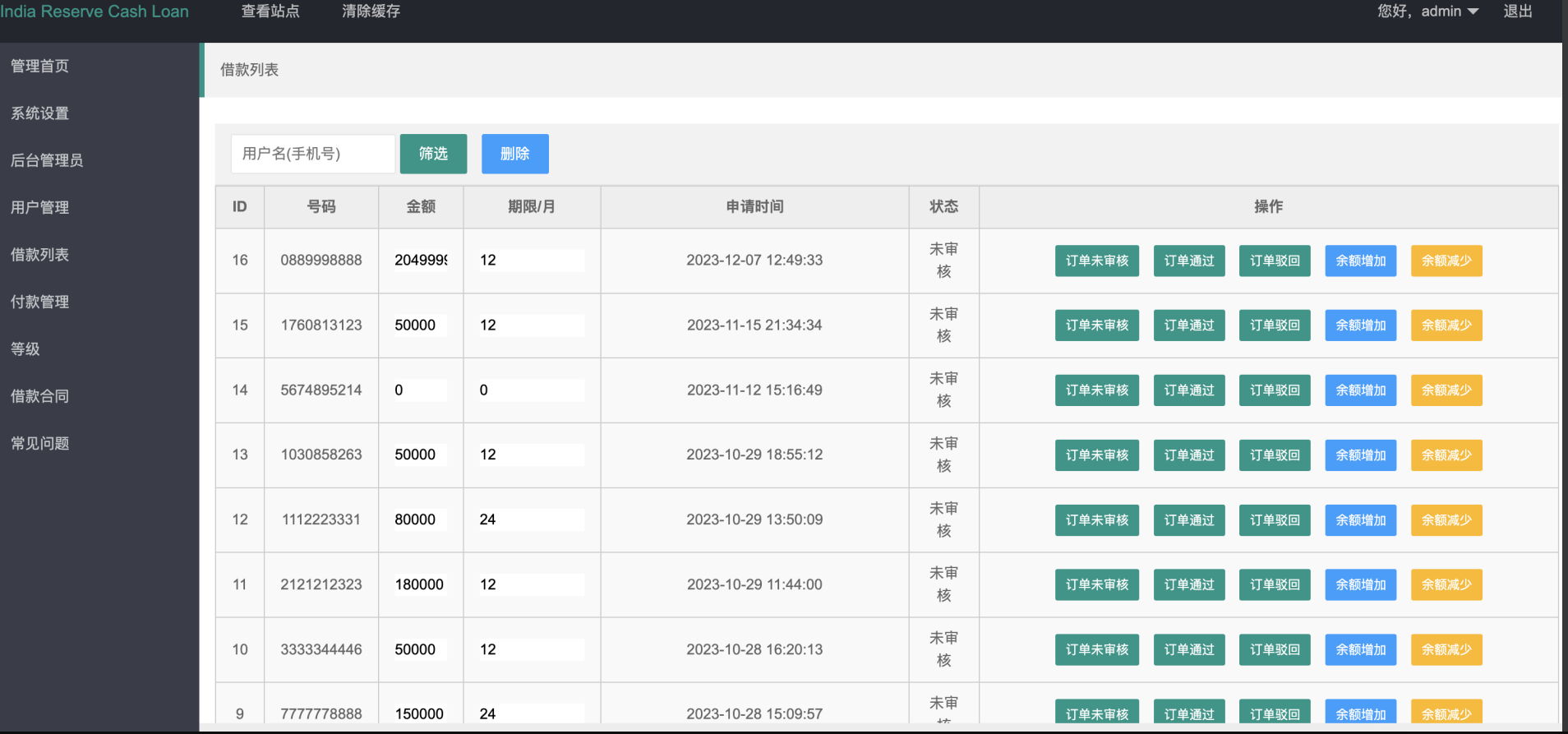Click the 申请时间 column header

coord(754,207)
